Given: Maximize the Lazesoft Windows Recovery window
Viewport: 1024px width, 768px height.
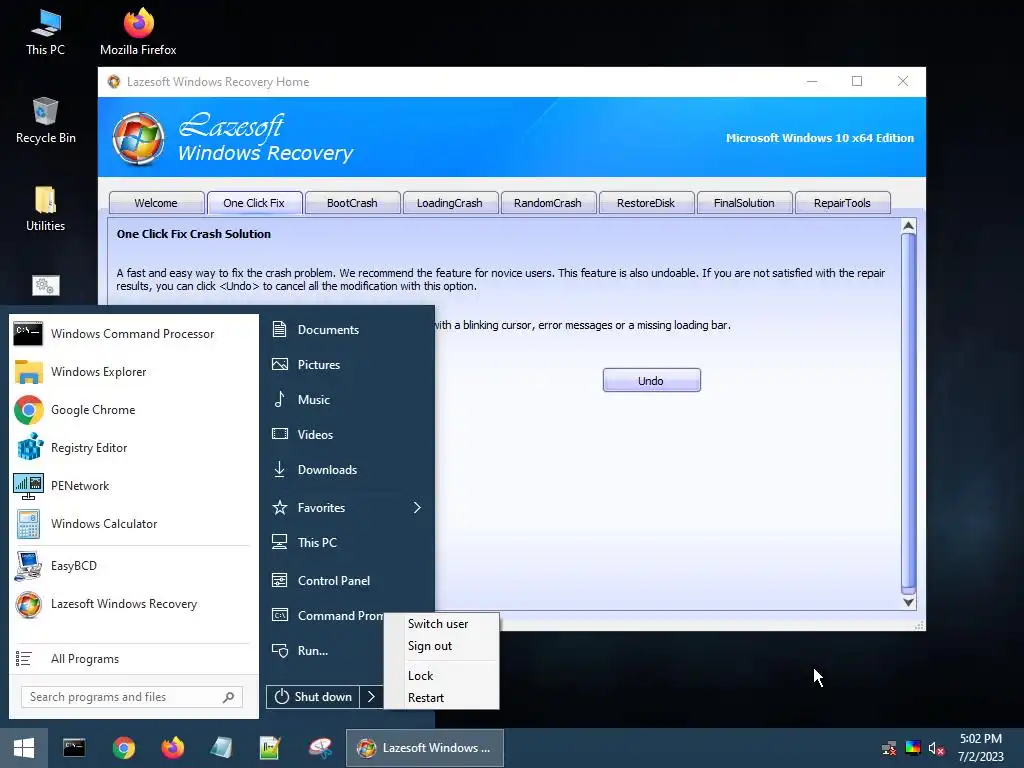Looking at the screenshot, I should 857,81.
